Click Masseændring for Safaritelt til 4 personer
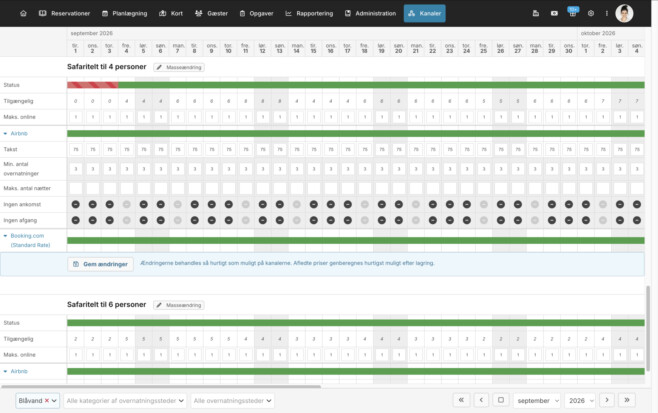Screen dimensions: 658x413 click(179, 67)
